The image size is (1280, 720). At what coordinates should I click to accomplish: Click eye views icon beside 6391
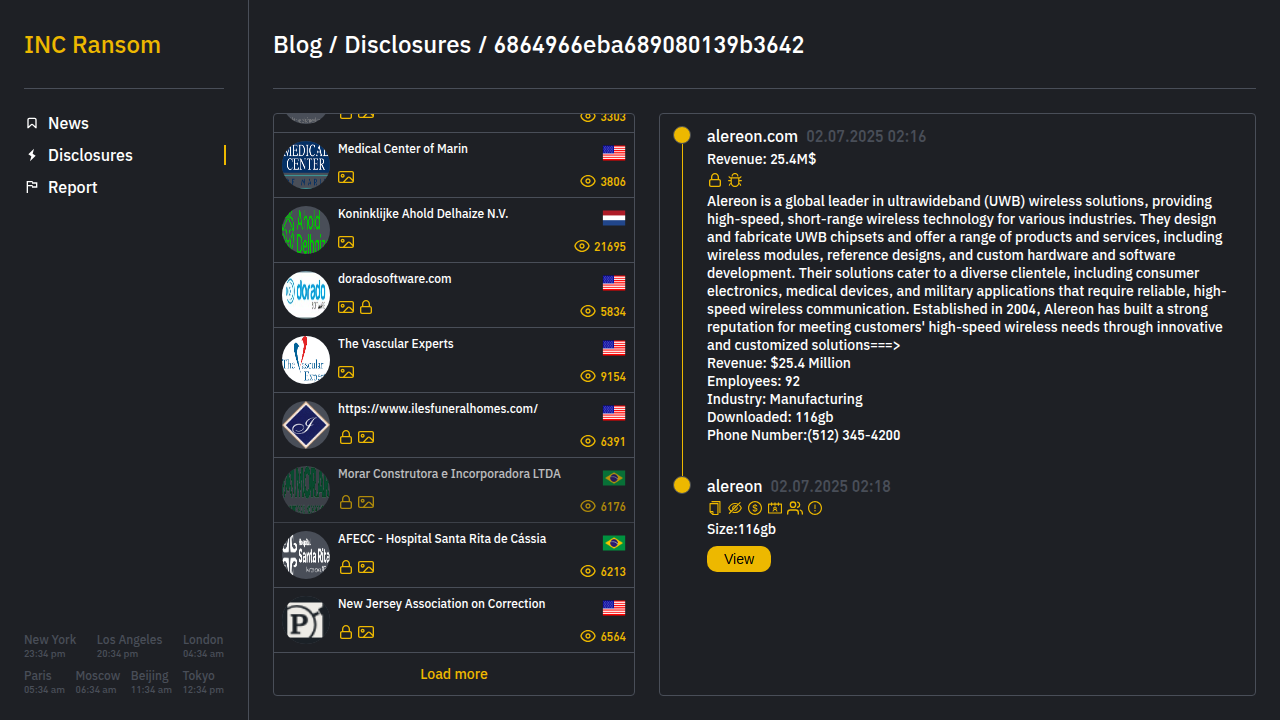[588, 441]
